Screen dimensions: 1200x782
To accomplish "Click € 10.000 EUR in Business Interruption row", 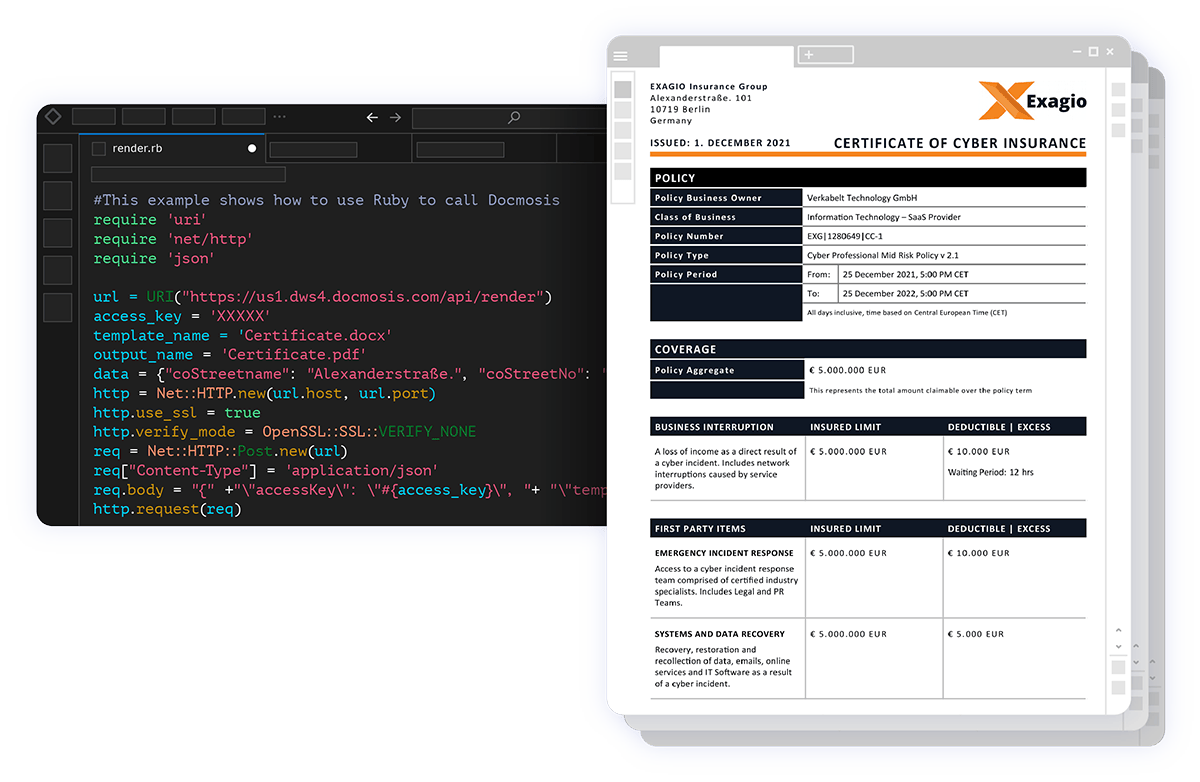I will pyautogui.click(x=979, y=451).
